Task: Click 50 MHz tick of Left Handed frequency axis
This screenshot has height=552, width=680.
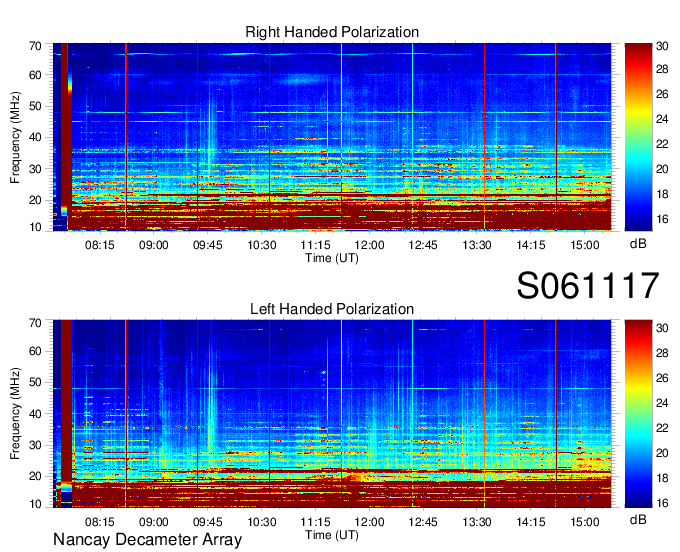Action: pos(35,383)
